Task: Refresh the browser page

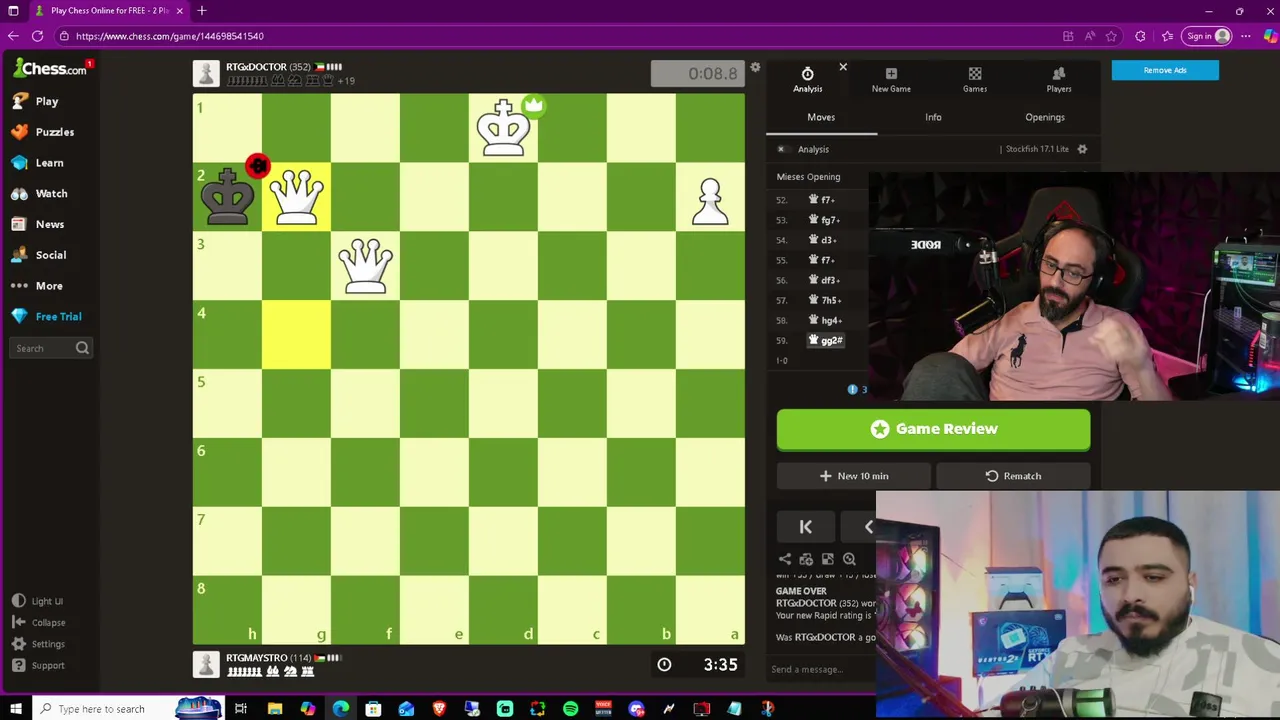Action: [37, 36]
